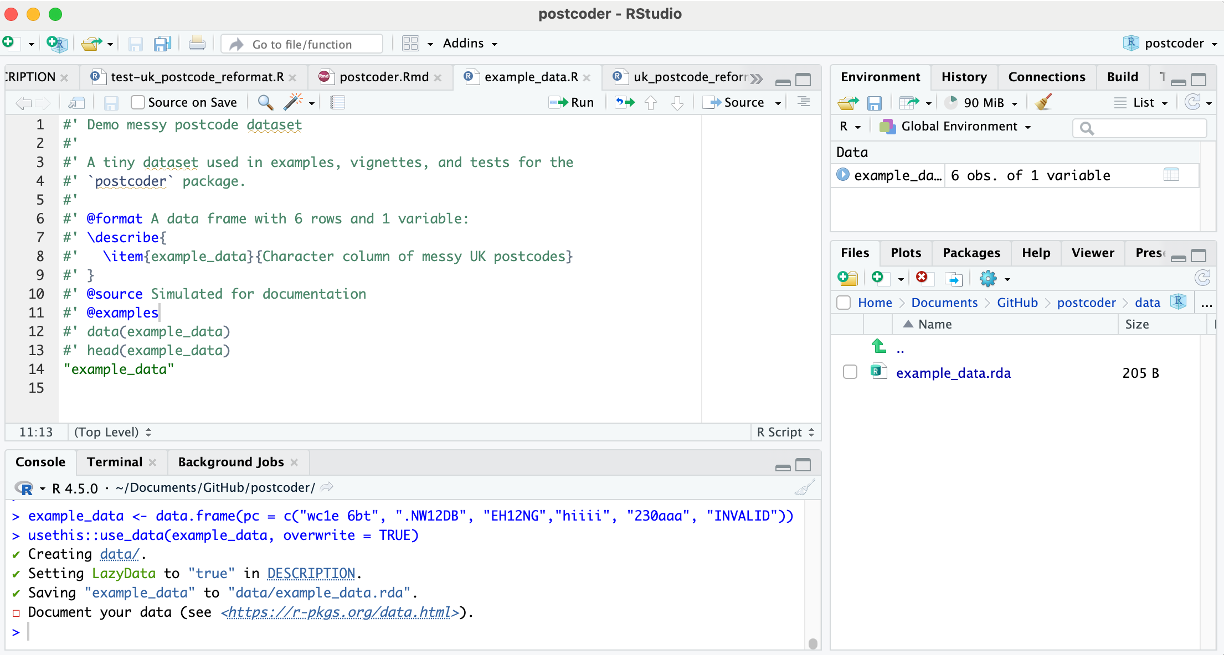Open Import Dataset dropdown
Viewport: 1224px width, 656px height.
[914, 102]
